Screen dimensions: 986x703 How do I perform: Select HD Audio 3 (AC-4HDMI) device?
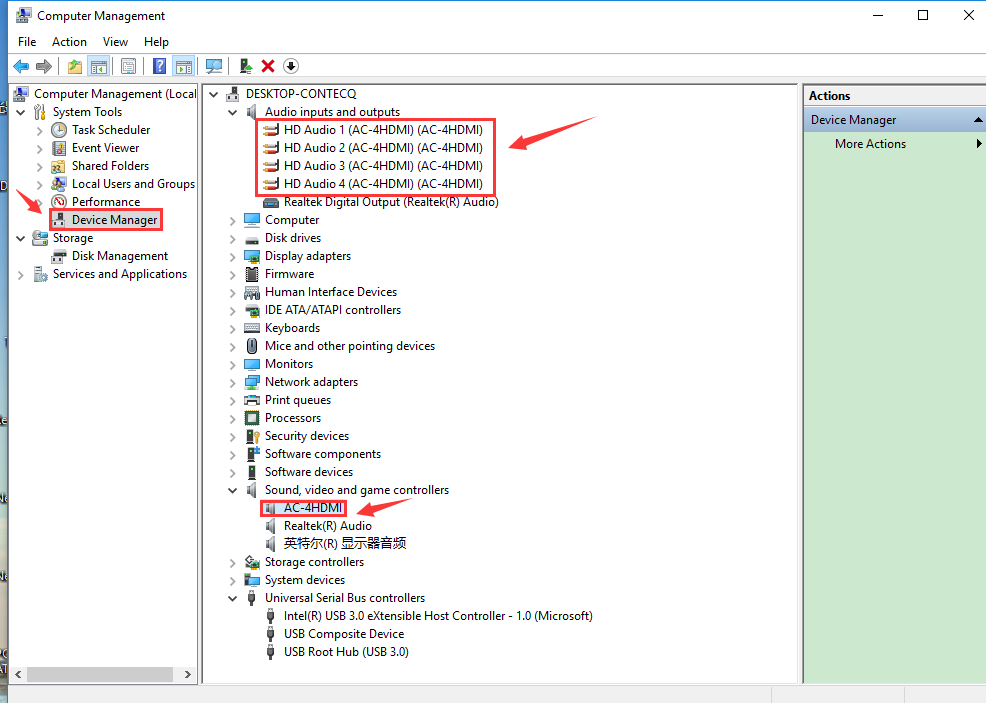click(x=383, y=166)
